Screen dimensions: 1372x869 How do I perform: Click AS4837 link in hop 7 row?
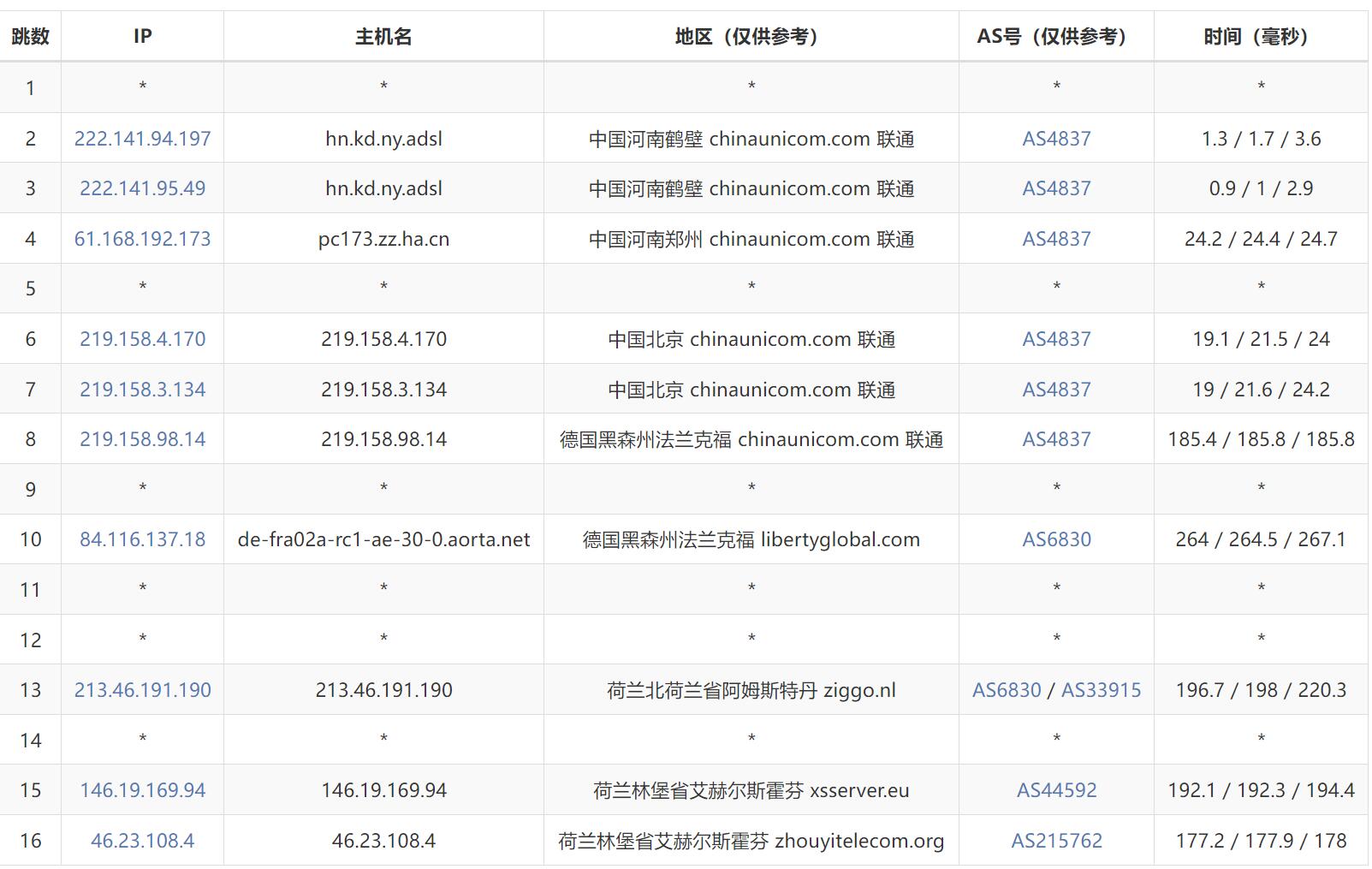pos(1056,390)
